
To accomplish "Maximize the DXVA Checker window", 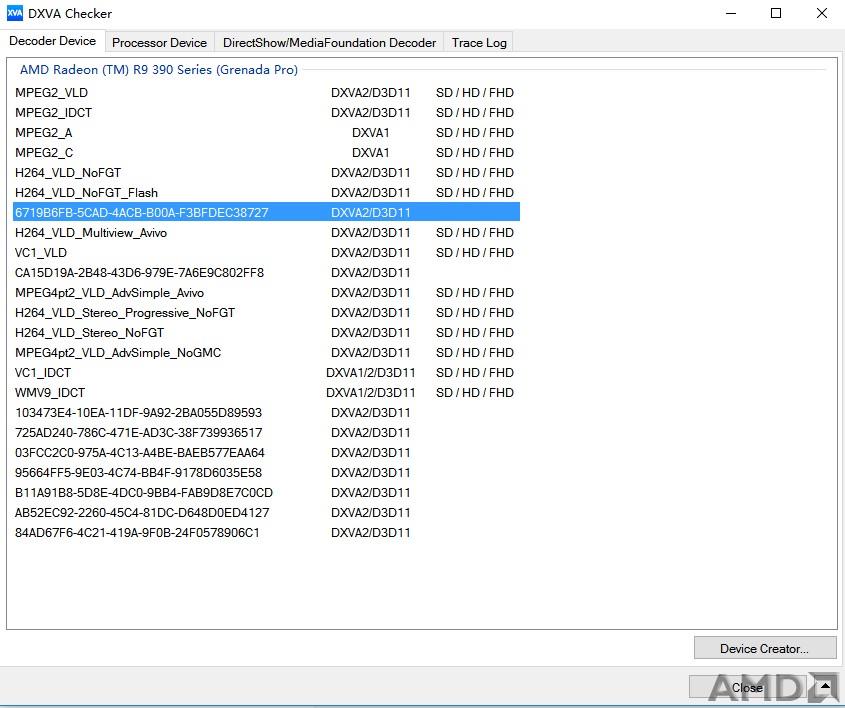I will coord(776,13).
